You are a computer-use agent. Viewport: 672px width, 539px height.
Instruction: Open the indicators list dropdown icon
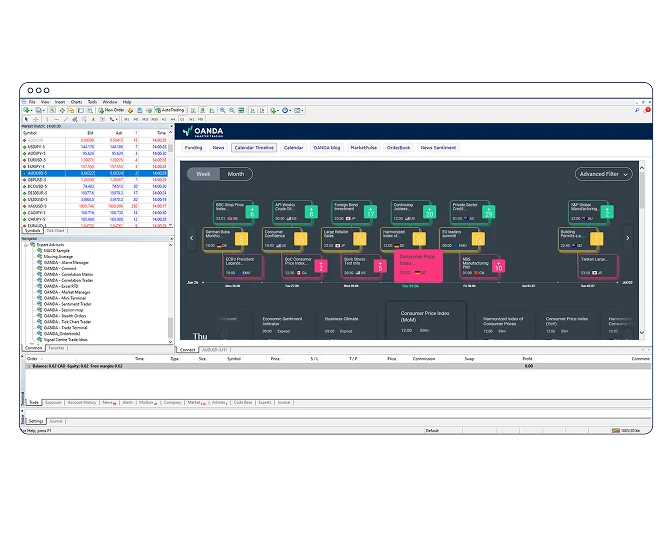274,110
